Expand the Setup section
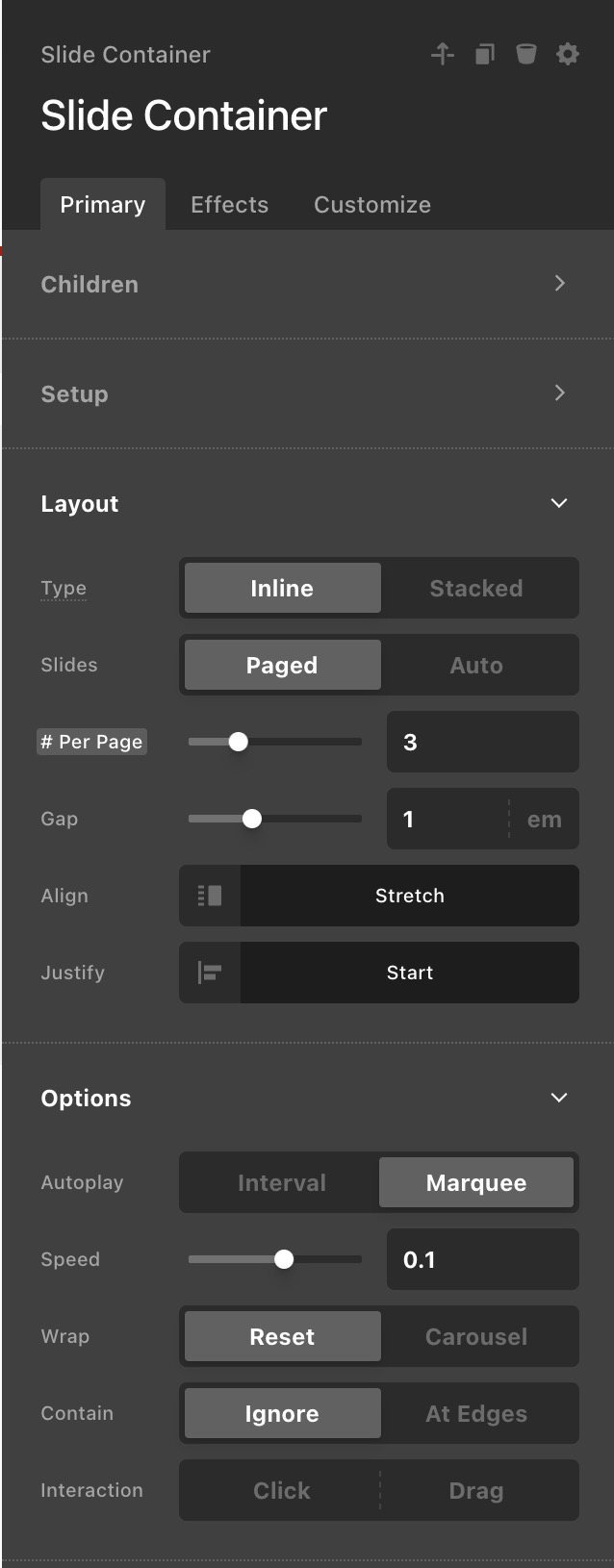614x1568 pixels. pyautogui.click(x=559, y=393)
